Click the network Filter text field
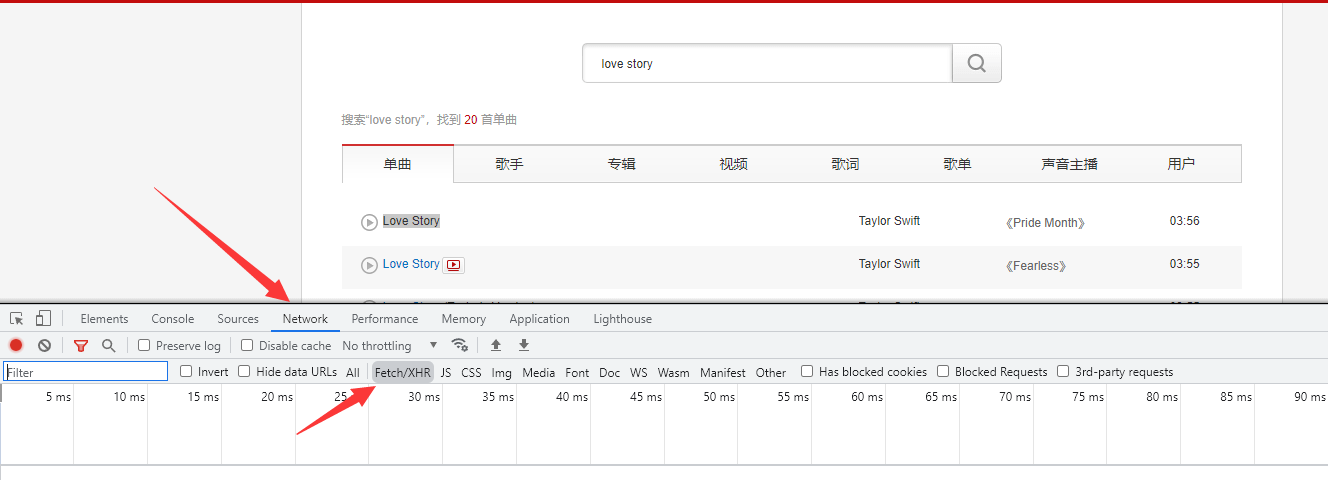 [x=86, y=372]
